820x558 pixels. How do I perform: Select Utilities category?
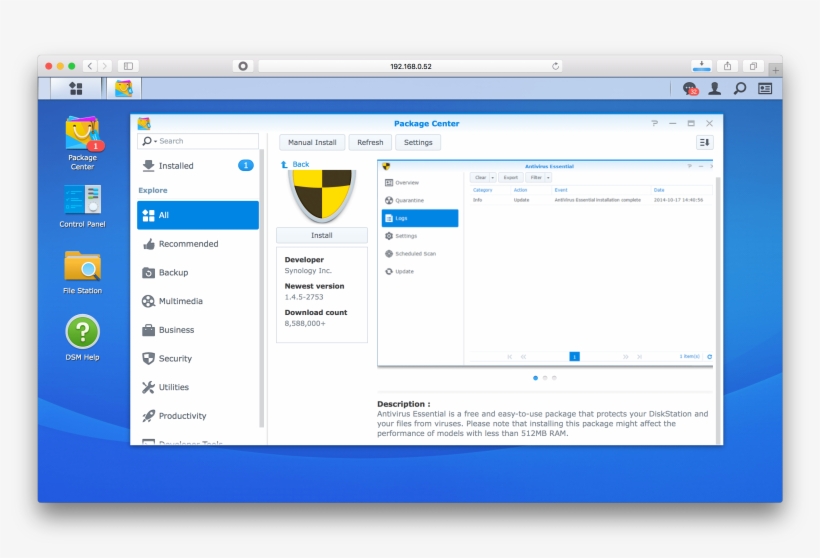click(x=198, y=388)
